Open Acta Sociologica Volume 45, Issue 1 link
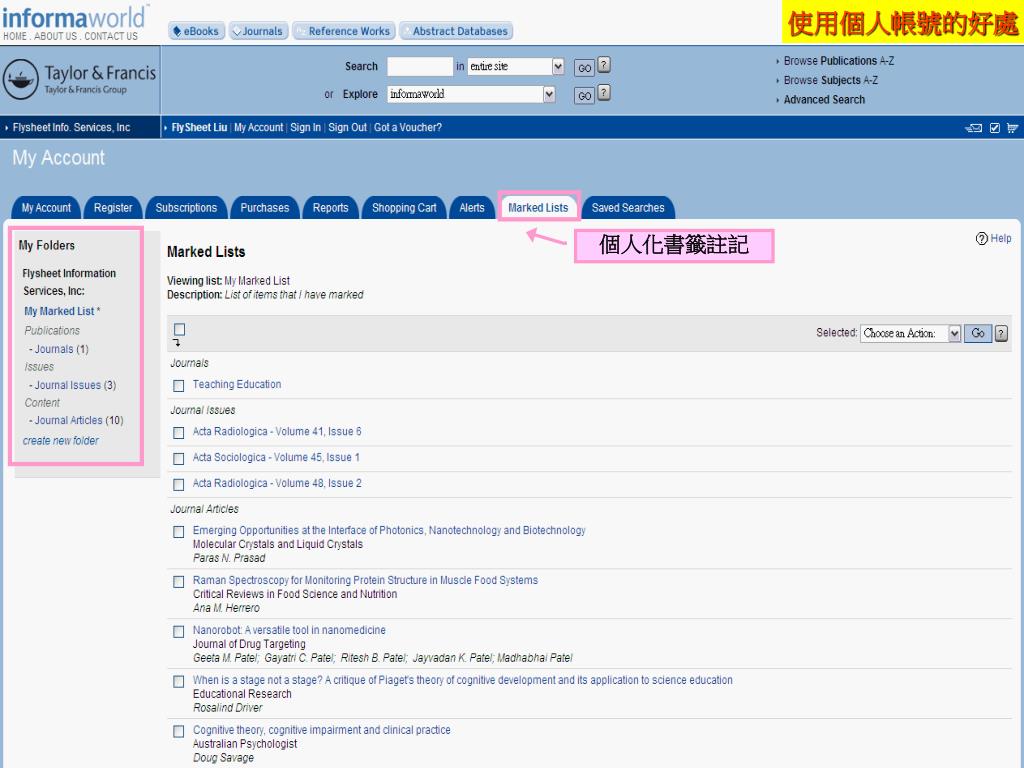This screenshot has height=768, width=1024. coord(276,458)
